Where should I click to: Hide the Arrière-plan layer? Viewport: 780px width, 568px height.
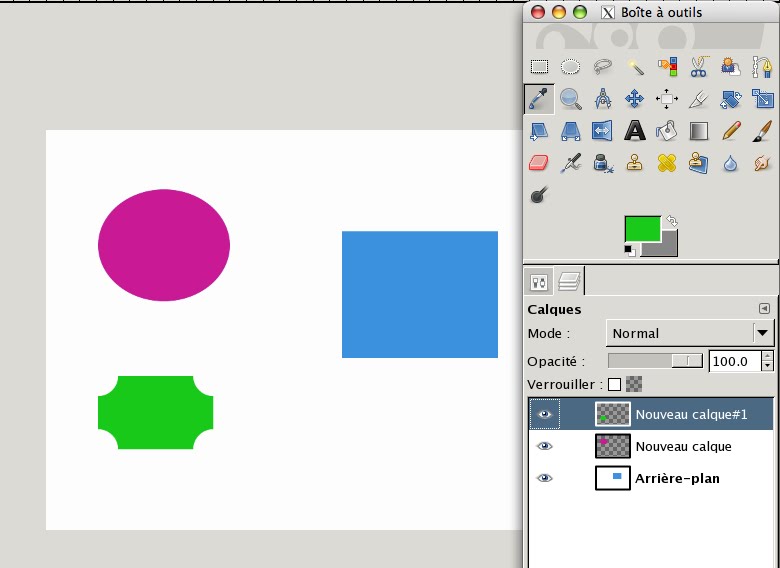[x=545, y=478]
